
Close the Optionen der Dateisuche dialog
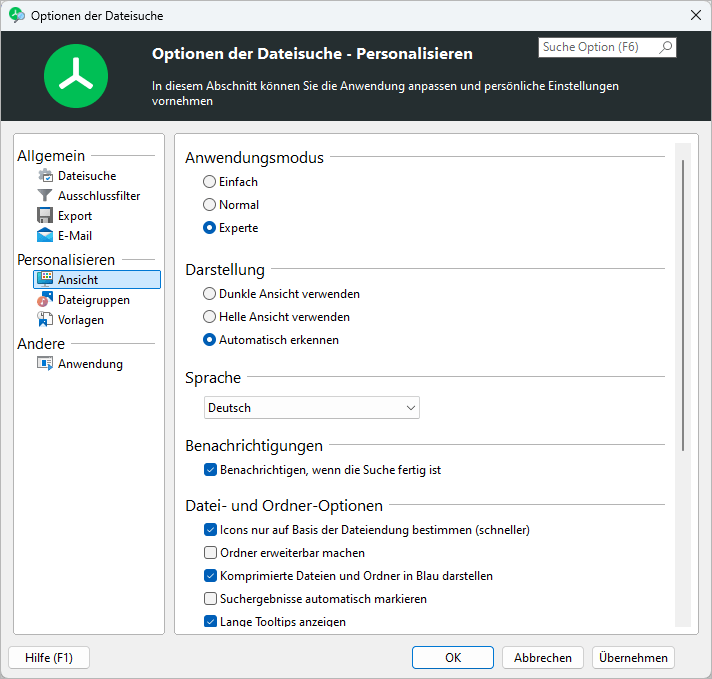(x=696, y=15)
